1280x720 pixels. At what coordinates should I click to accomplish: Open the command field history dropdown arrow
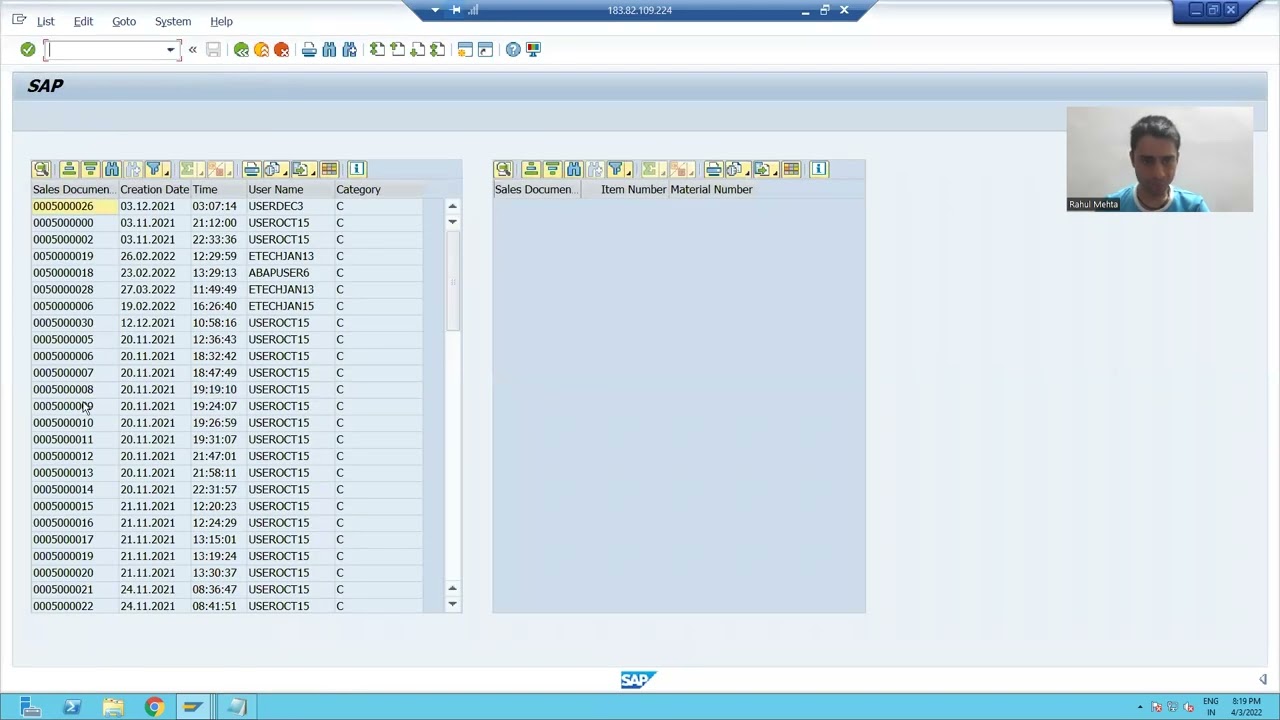[170, 49]
